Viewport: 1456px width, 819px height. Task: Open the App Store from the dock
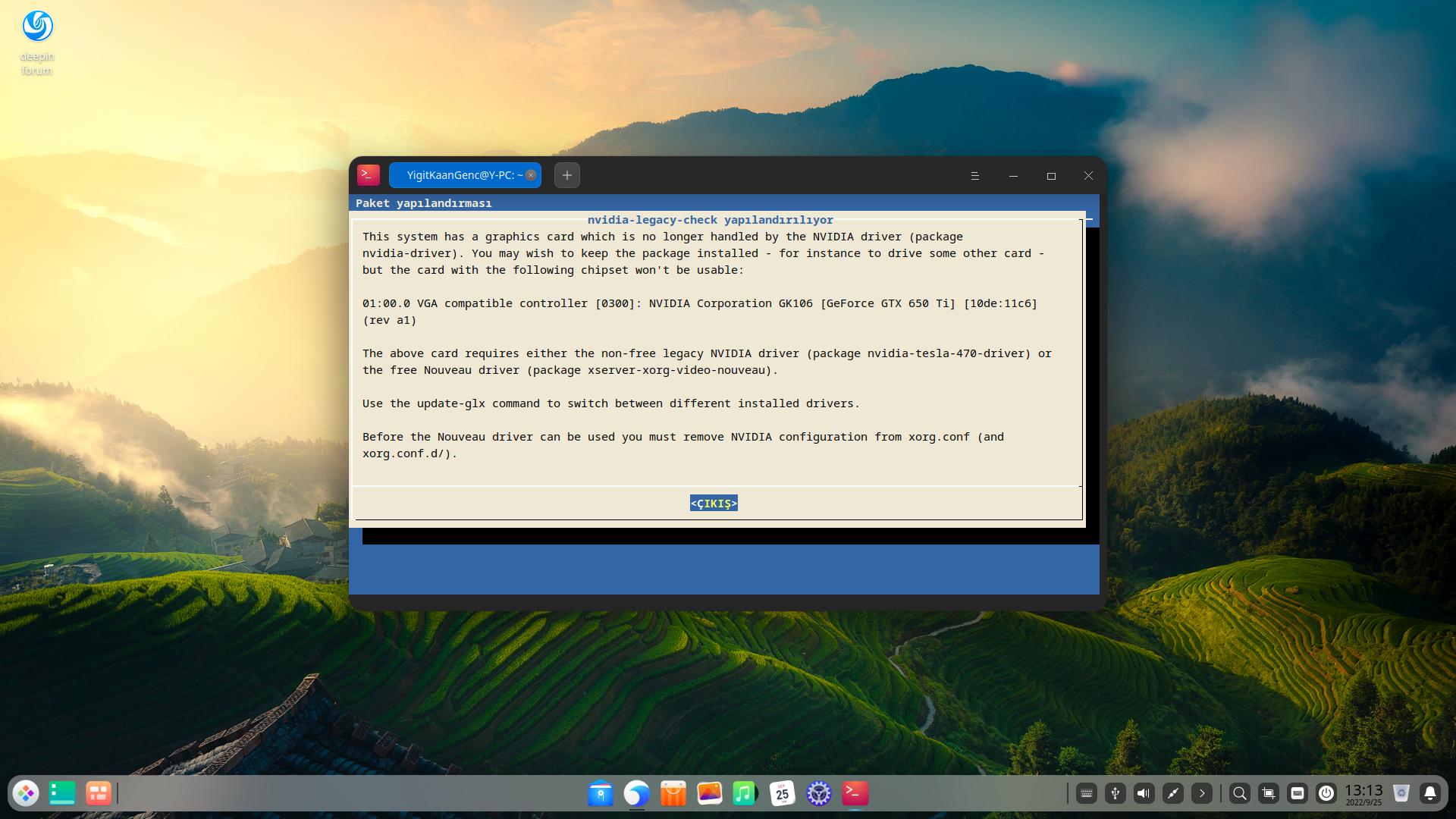click(x=673, y=793)
